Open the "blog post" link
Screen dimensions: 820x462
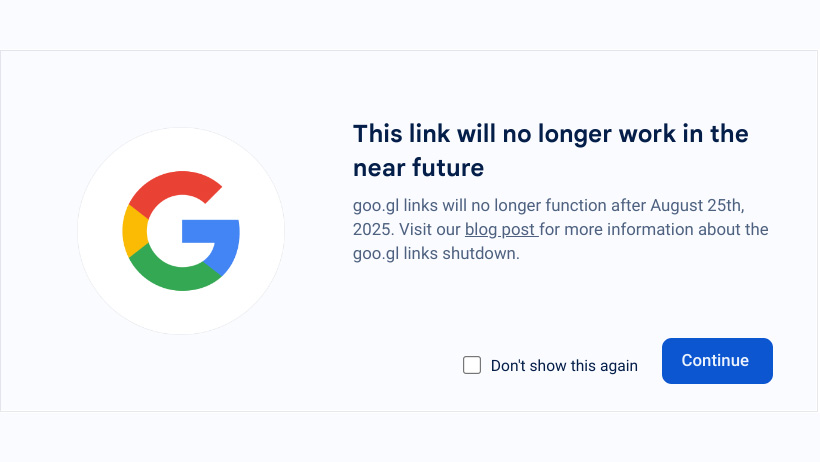pyautogui.click(x=501, y=230)
